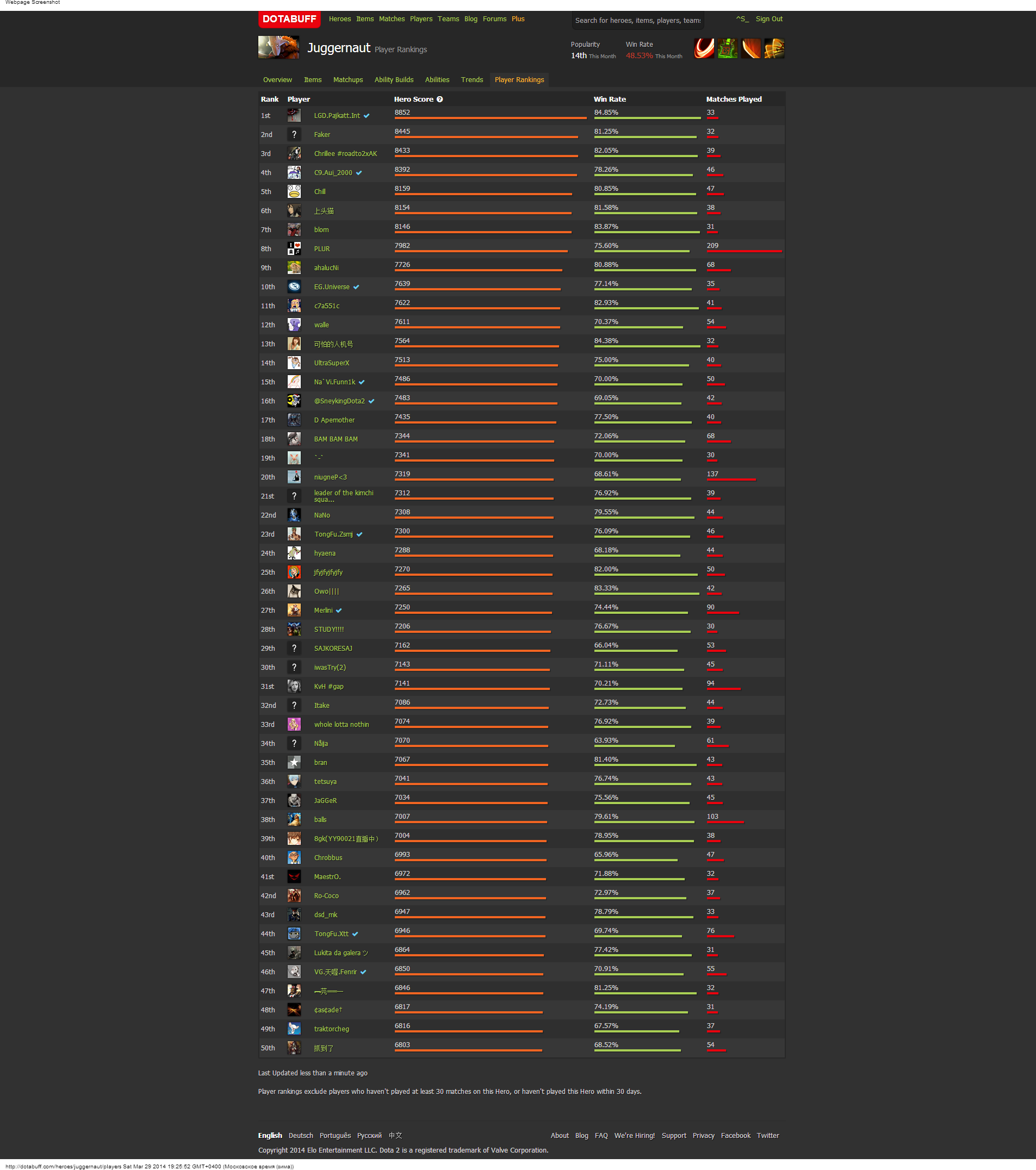
Task: Open the Heroes menu in top navigation
Action: 339,19
